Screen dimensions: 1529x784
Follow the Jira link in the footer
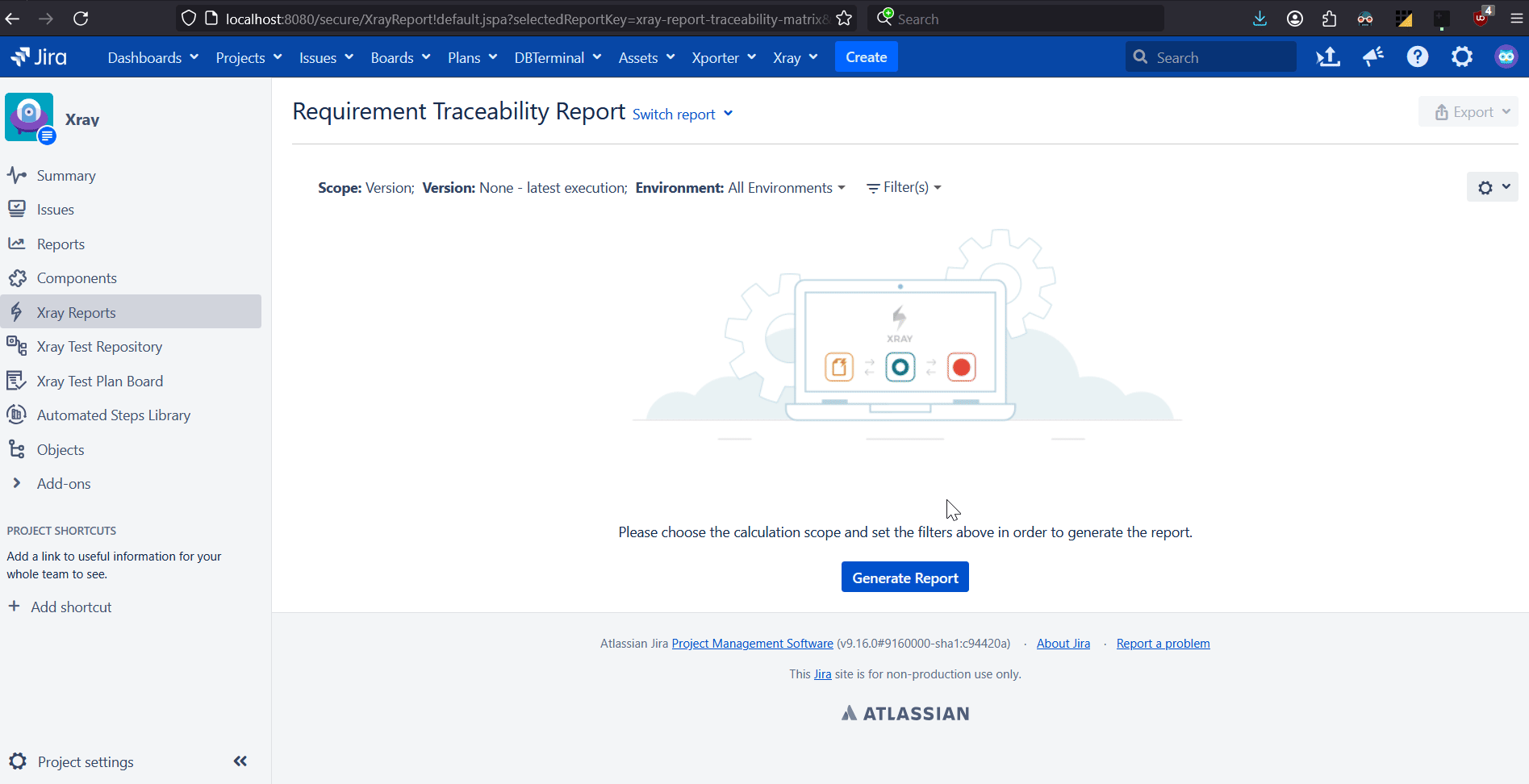click(822, 674)
